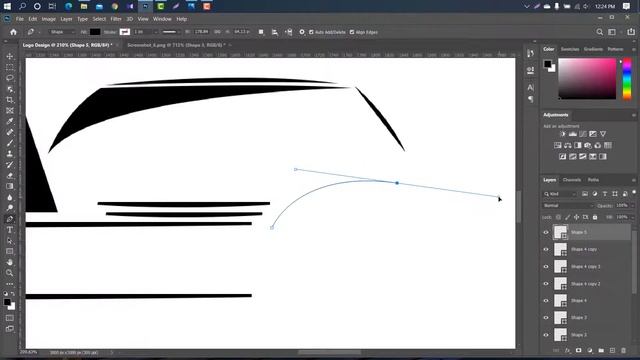Viewport: 640px width, 360px height.
Task: Open path arrangement options
Action: 288,32
